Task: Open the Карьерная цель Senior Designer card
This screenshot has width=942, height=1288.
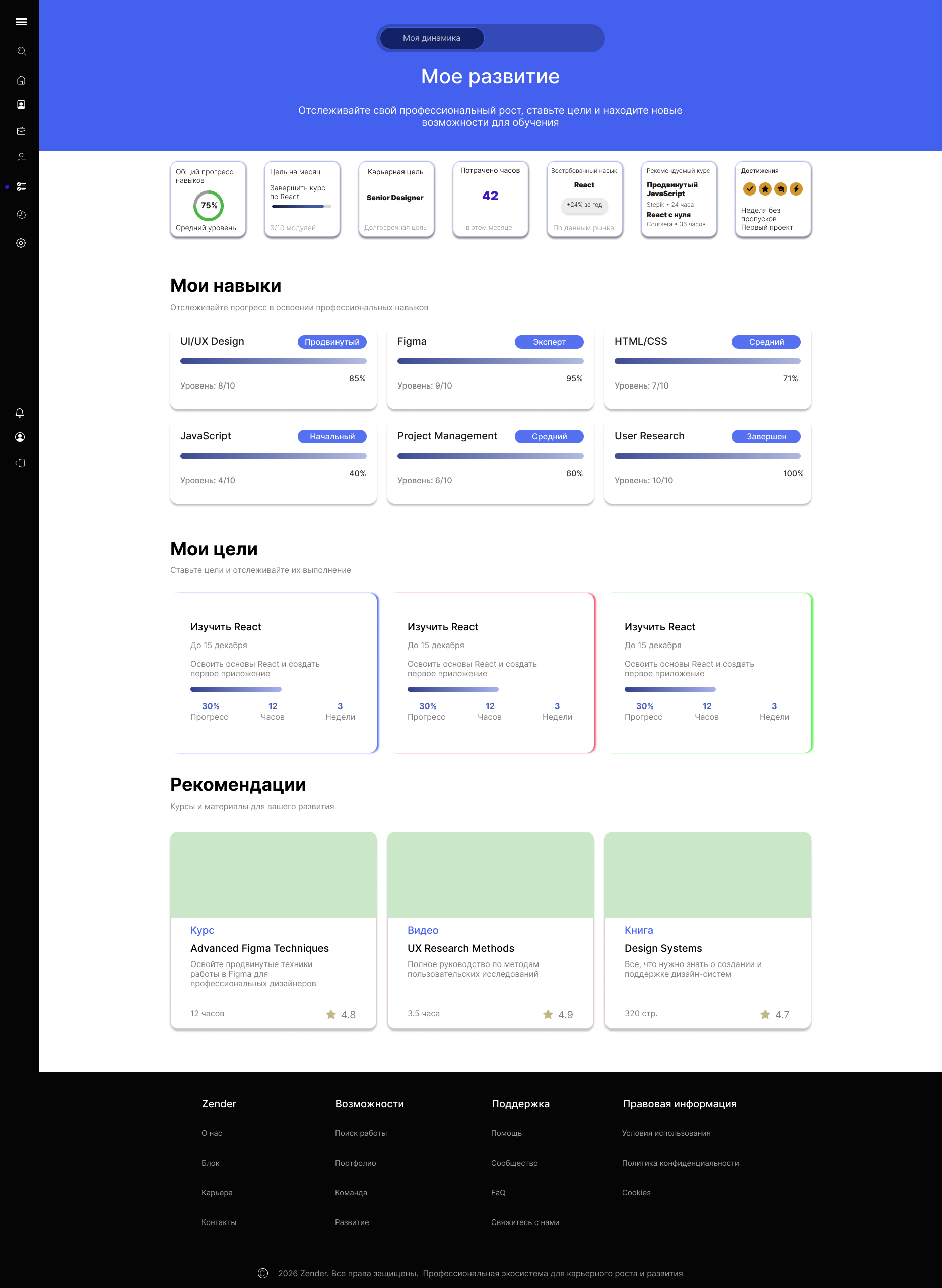Action: click(x=396, y=199)
